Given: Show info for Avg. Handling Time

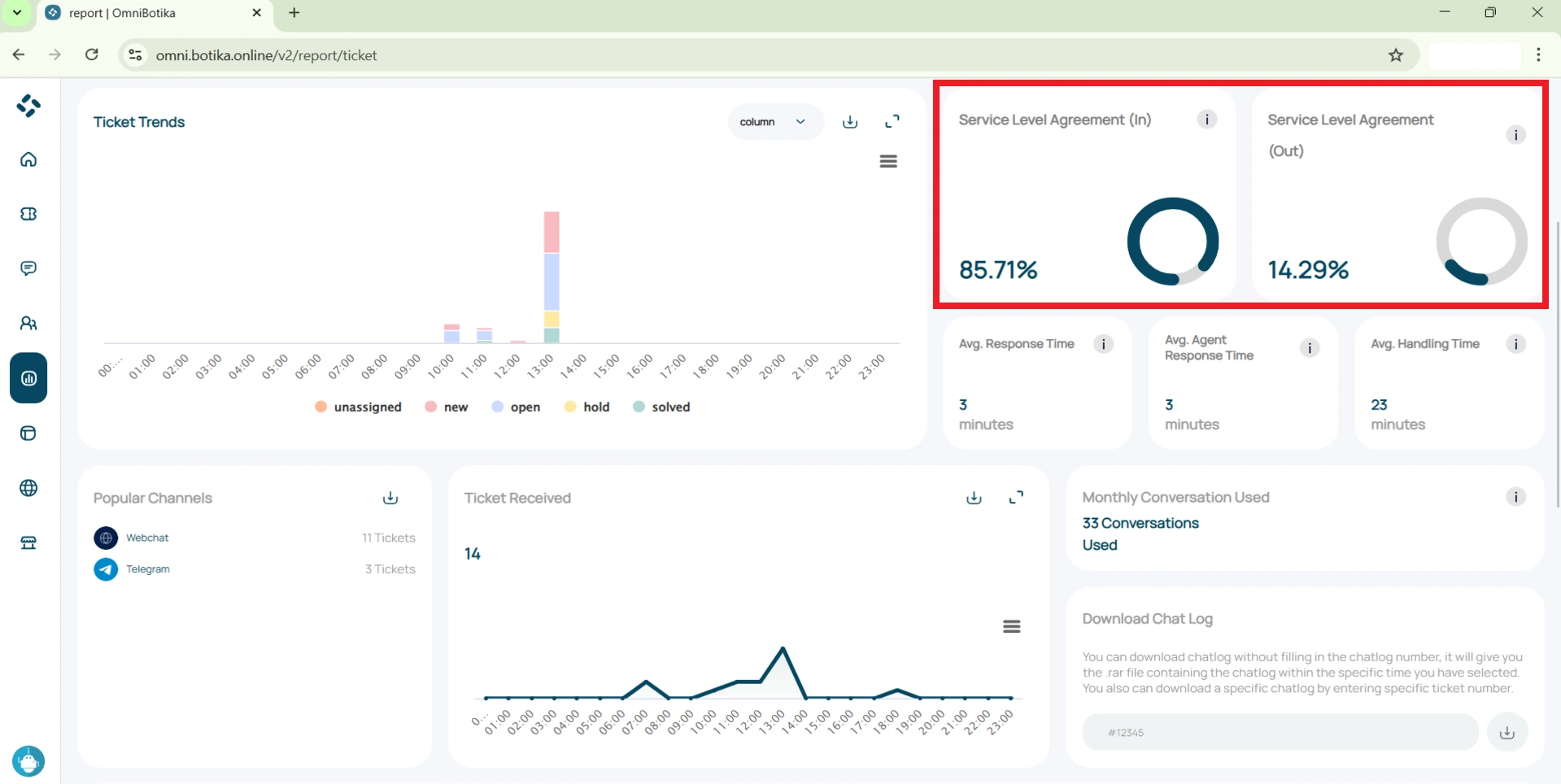Looking at the screenshot, I should point(1515,344).
